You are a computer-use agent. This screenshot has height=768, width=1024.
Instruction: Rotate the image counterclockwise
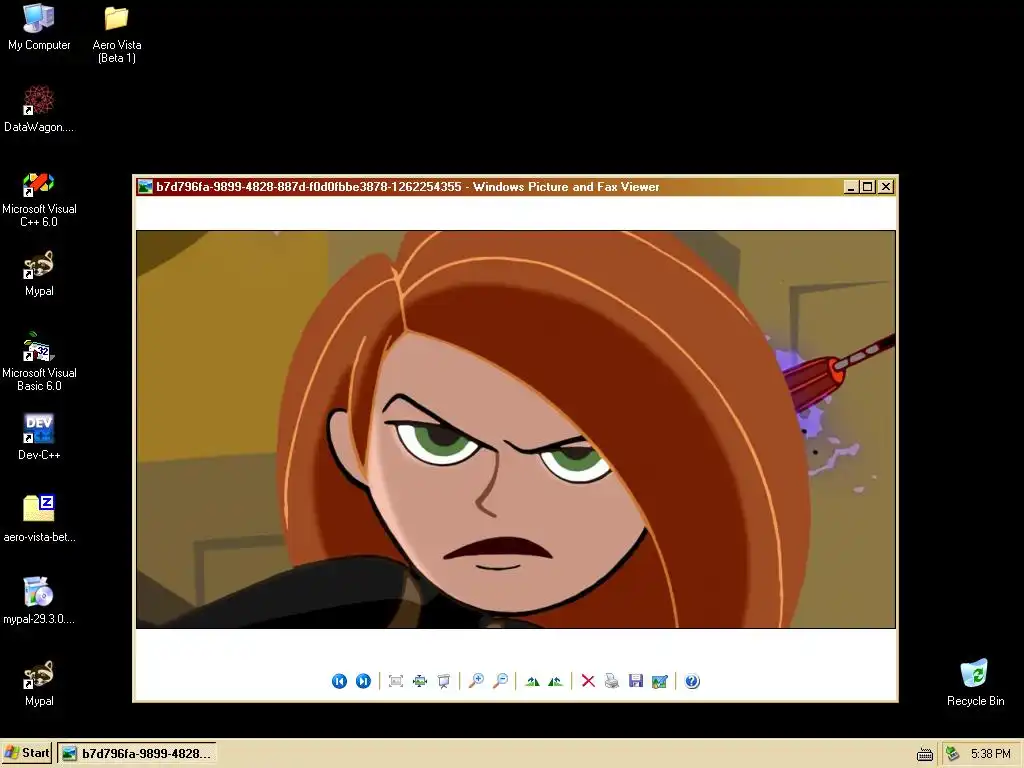coord(556,681)
